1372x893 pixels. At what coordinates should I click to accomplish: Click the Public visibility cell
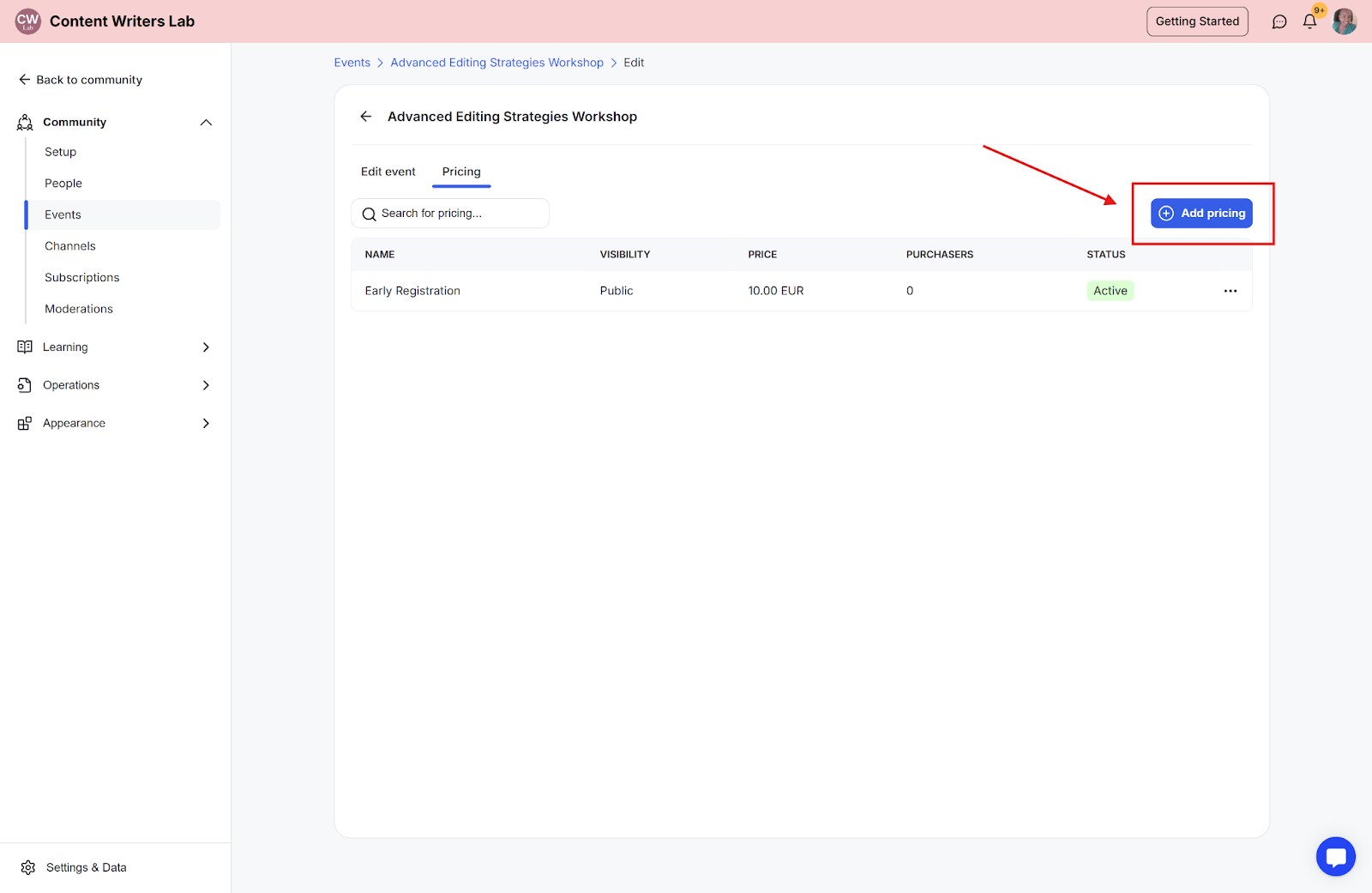[x=617, y=291]
